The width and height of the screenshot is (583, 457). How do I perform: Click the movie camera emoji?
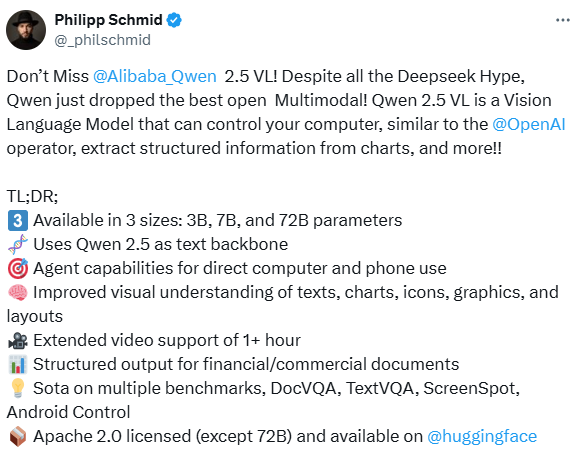coord(18,341)
